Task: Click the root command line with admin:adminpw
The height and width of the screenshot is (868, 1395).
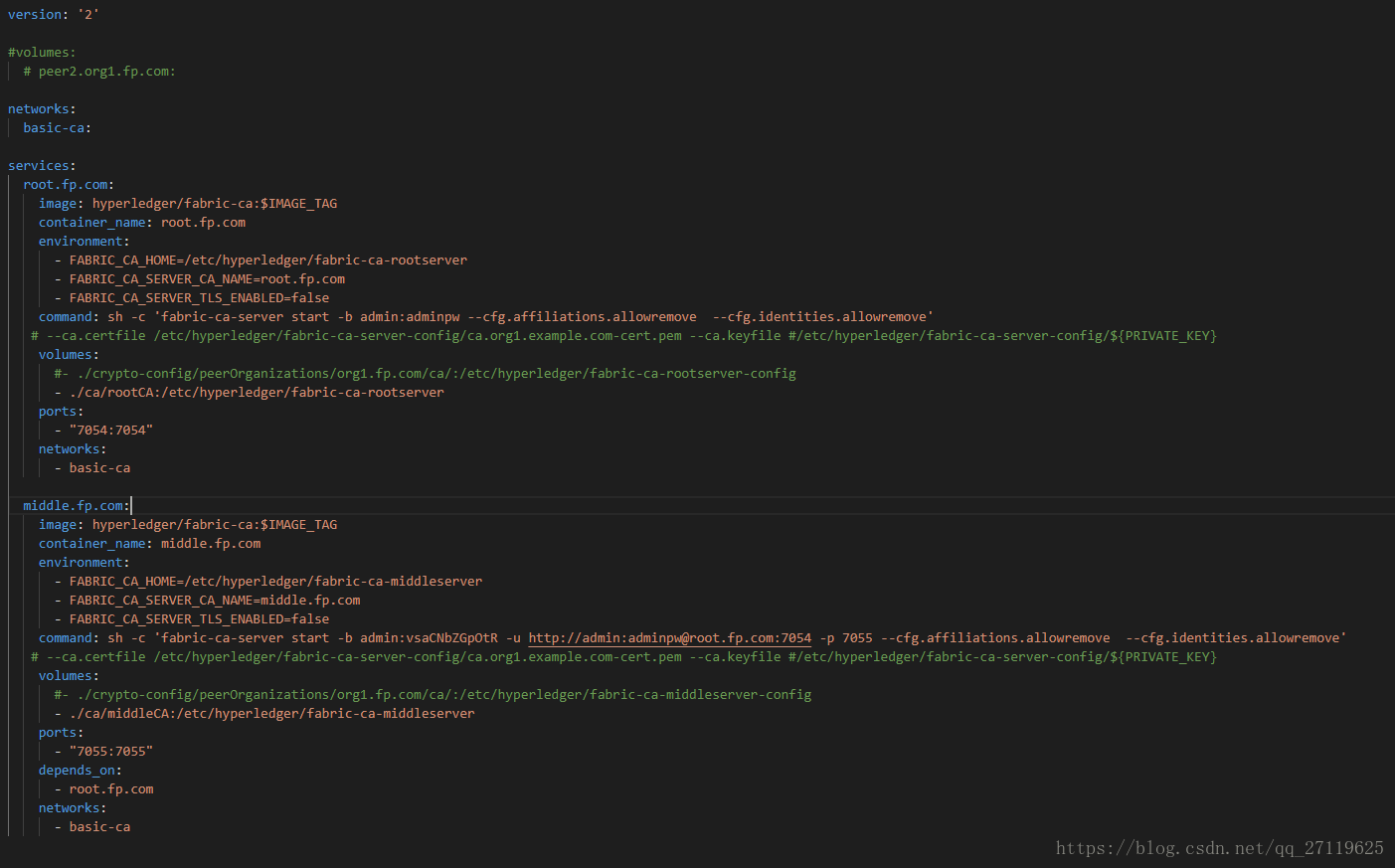Action: (x=486, y=316)
